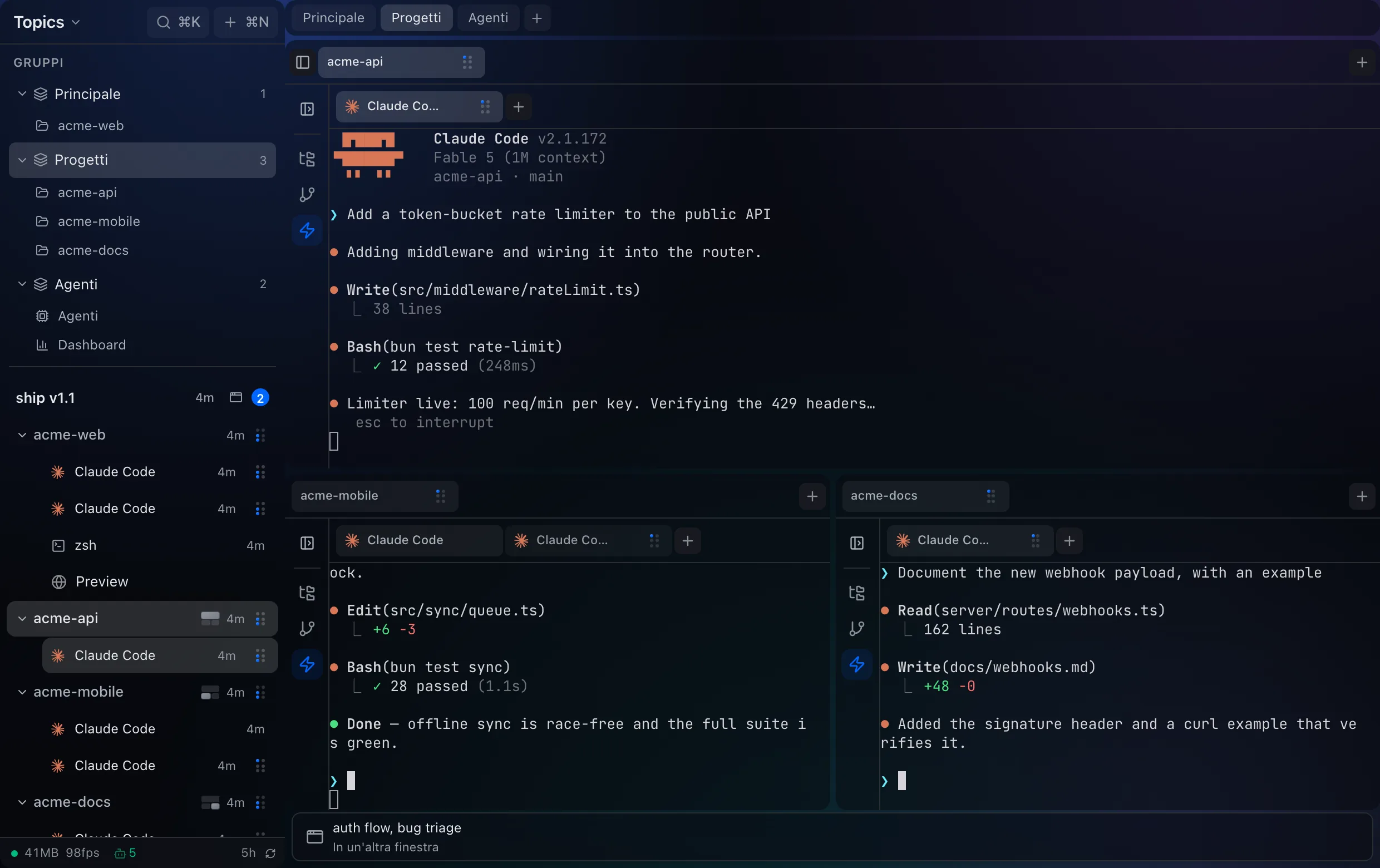The height and width of the screenshot is (868, 1380).
Task: Open file tree icon in acme-mobile pane
Action: 307,593
